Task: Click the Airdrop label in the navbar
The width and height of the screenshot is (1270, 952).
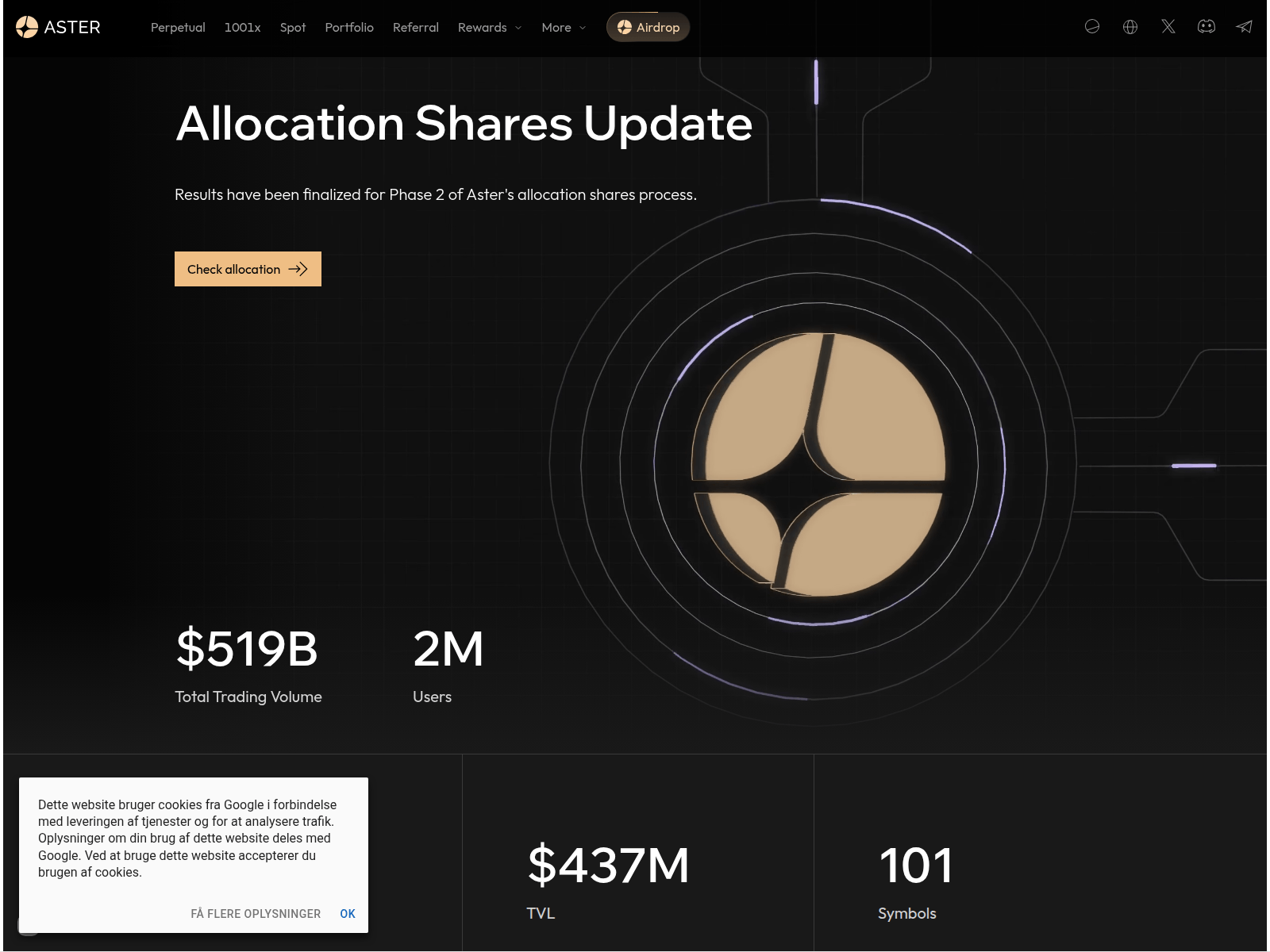Action: pyautogui.click(x=658, y=27)
